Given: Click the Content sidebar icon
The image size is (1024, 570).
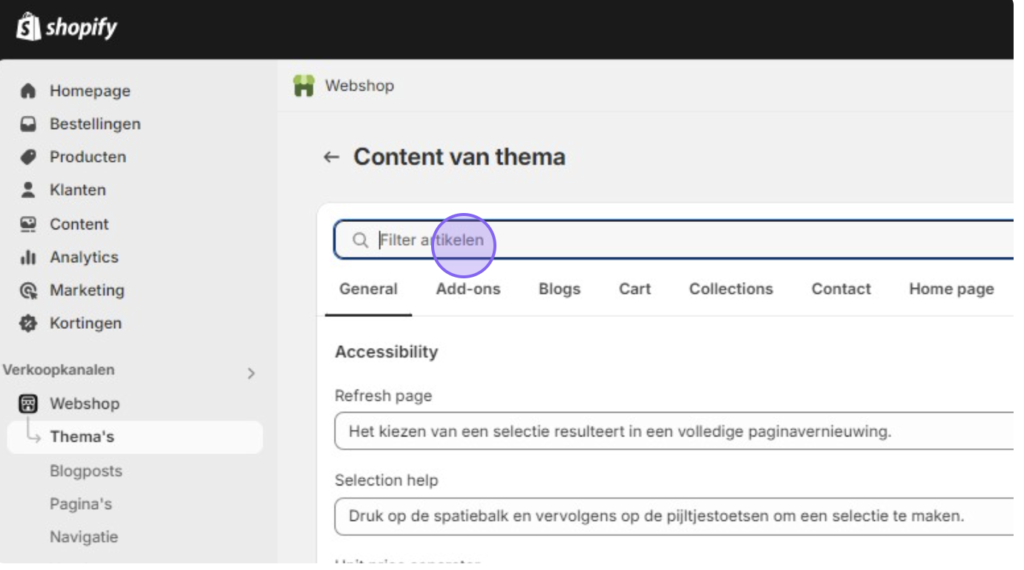Looking at the screenshot, I should click(x=28, y=224).
